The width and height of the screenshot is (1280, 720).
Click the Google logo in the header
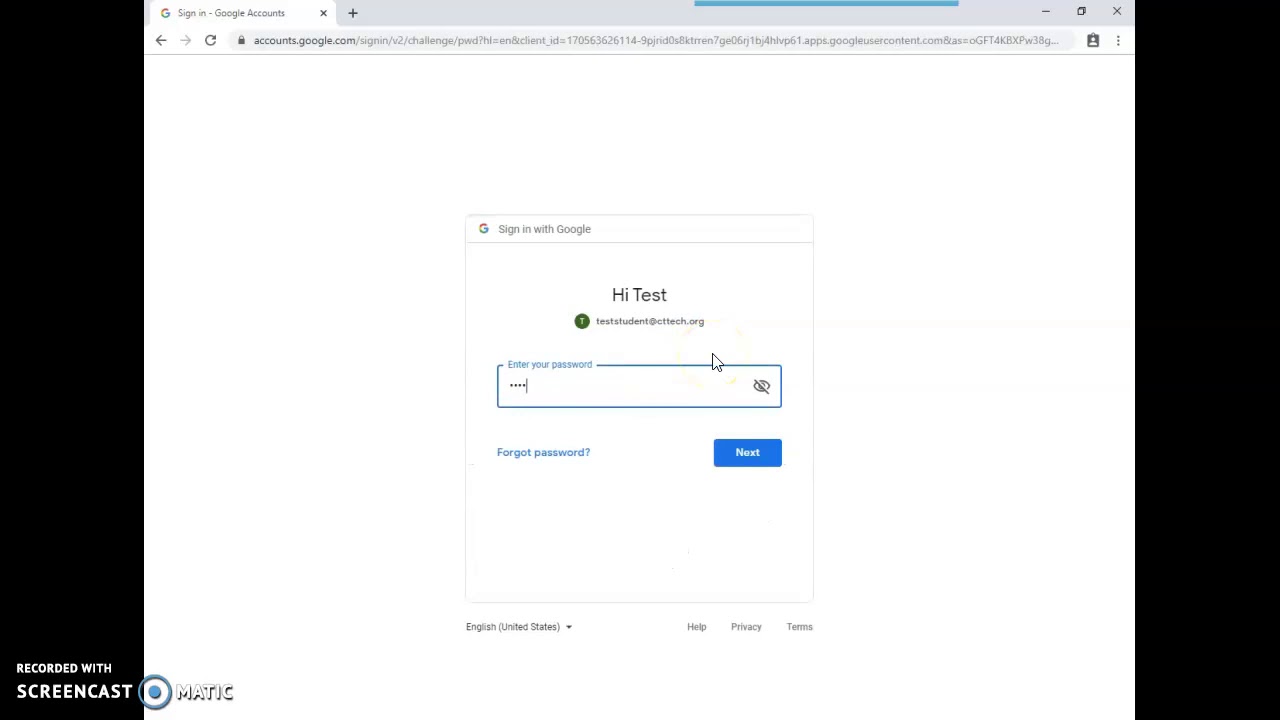[x=484, y=229]
